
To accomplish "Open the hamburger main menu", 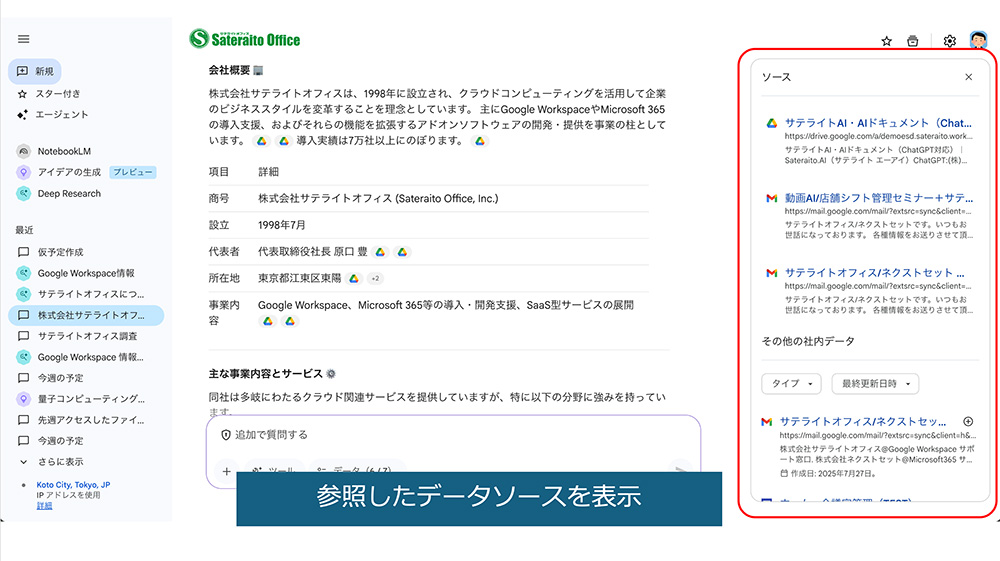I will click(24, 39).
